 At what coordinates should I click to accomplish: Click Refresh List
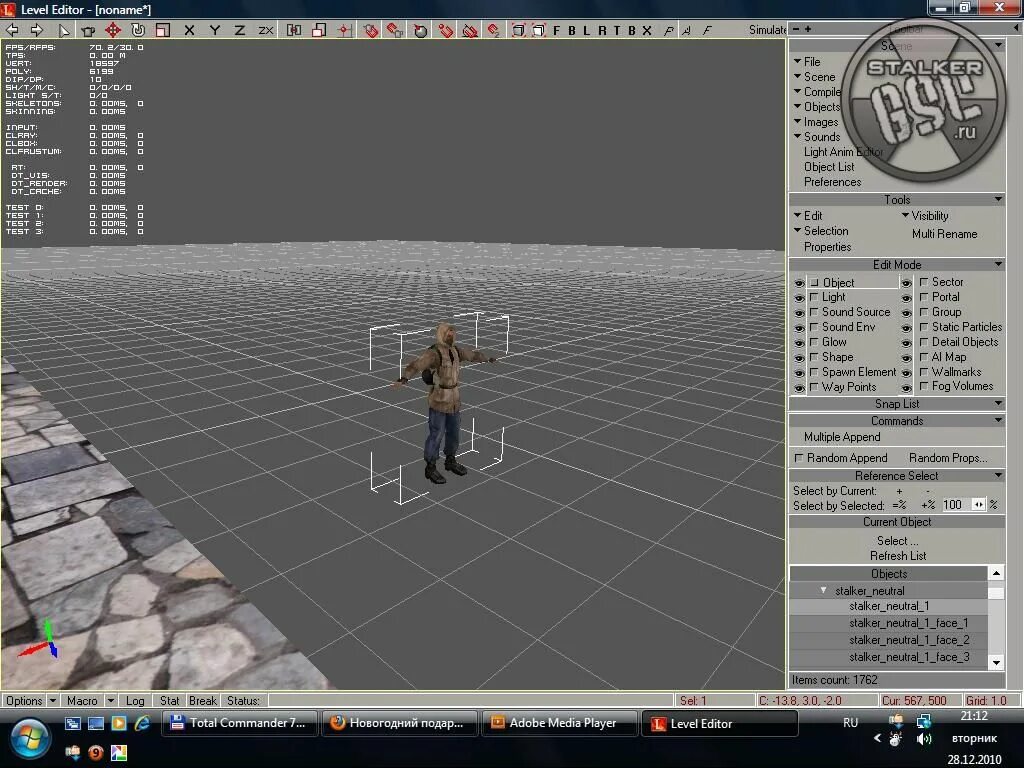(898, 556)
